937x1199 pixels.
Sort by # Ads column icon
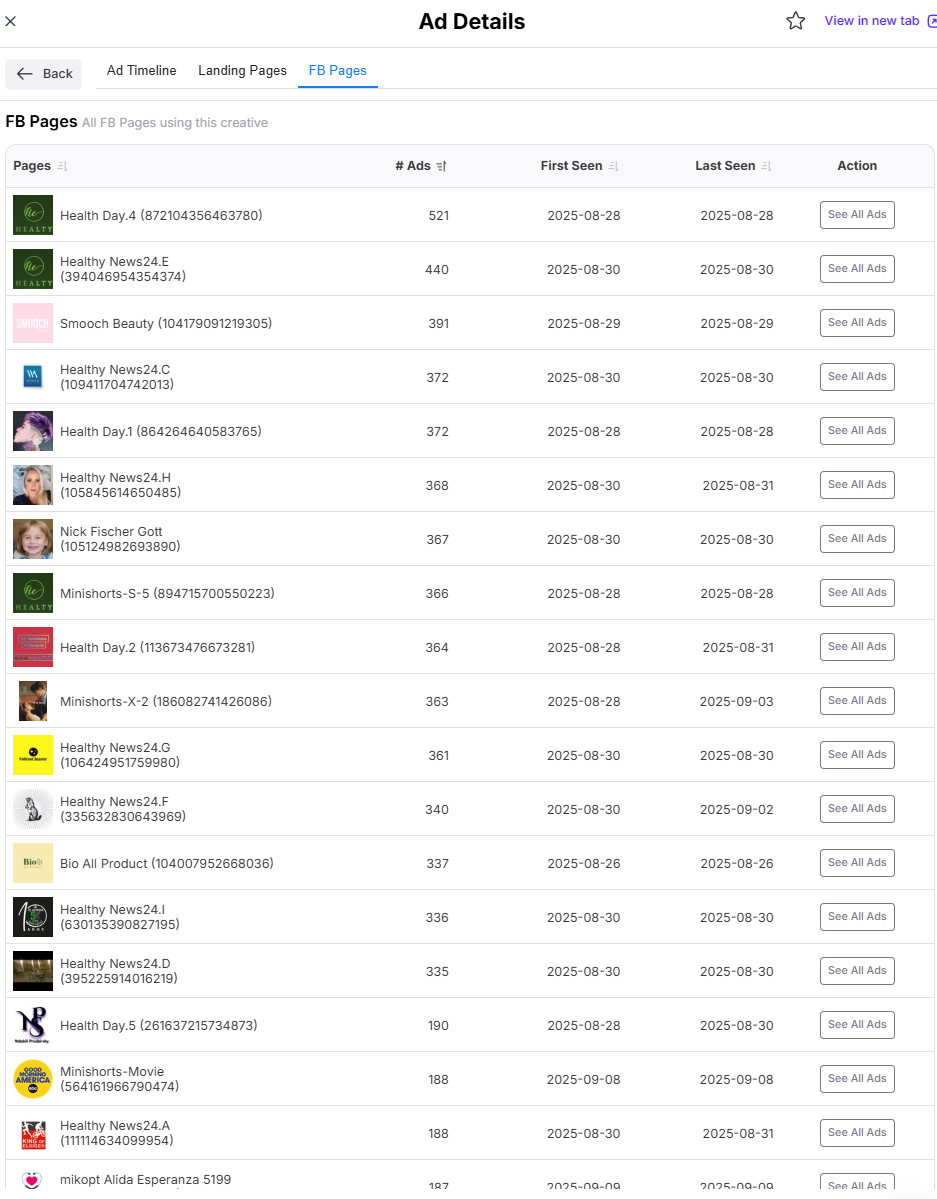click(441, 166)
